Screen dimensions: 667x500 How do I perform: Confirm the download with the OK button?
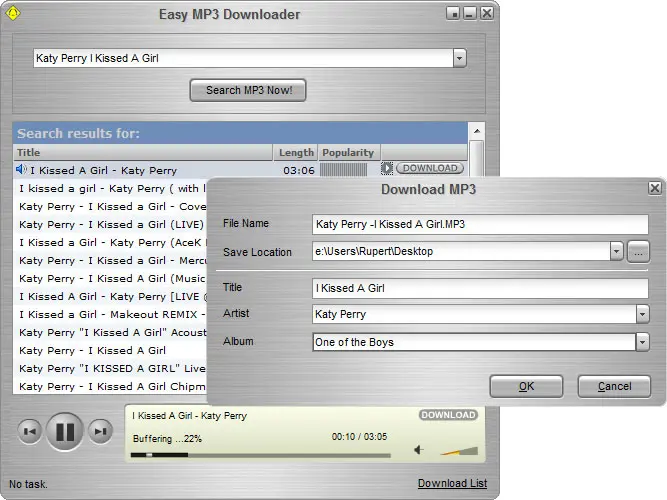(526, 386)
